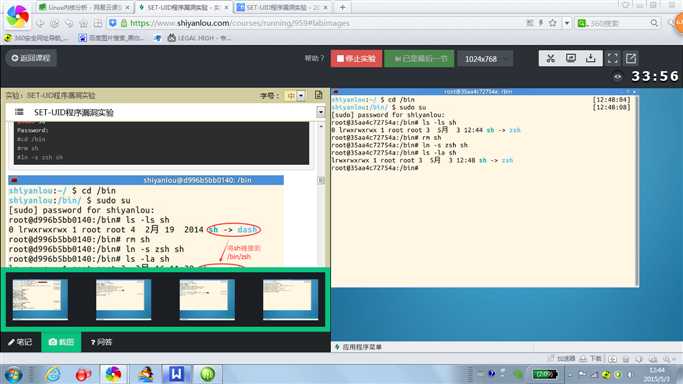Image resolution: width=683 pixels, height=384 pixels.
Task: Click the taskbar clock
Action: (x=657, y=374)
